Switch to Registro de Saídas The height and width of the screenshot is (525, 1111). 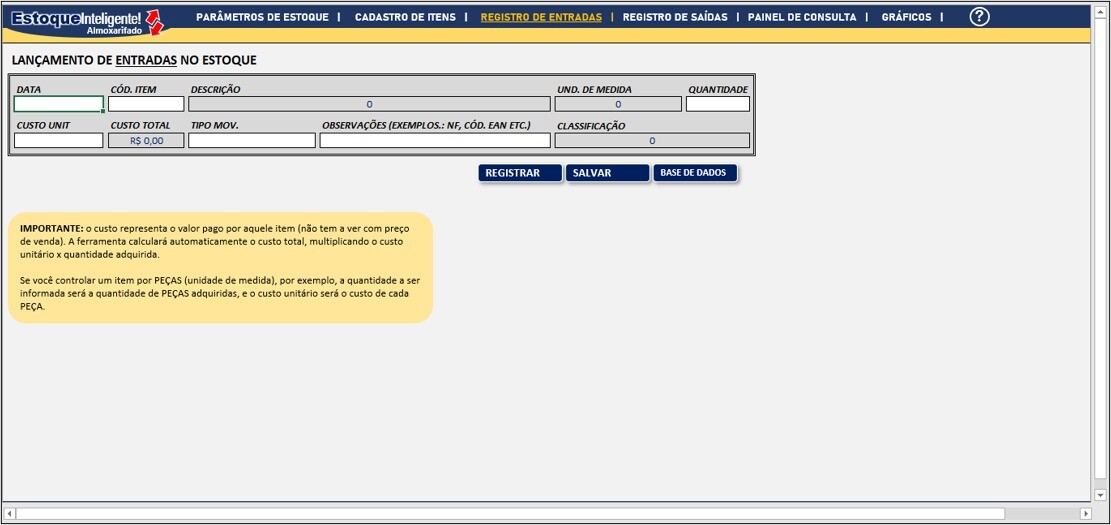tap(675, 17)
